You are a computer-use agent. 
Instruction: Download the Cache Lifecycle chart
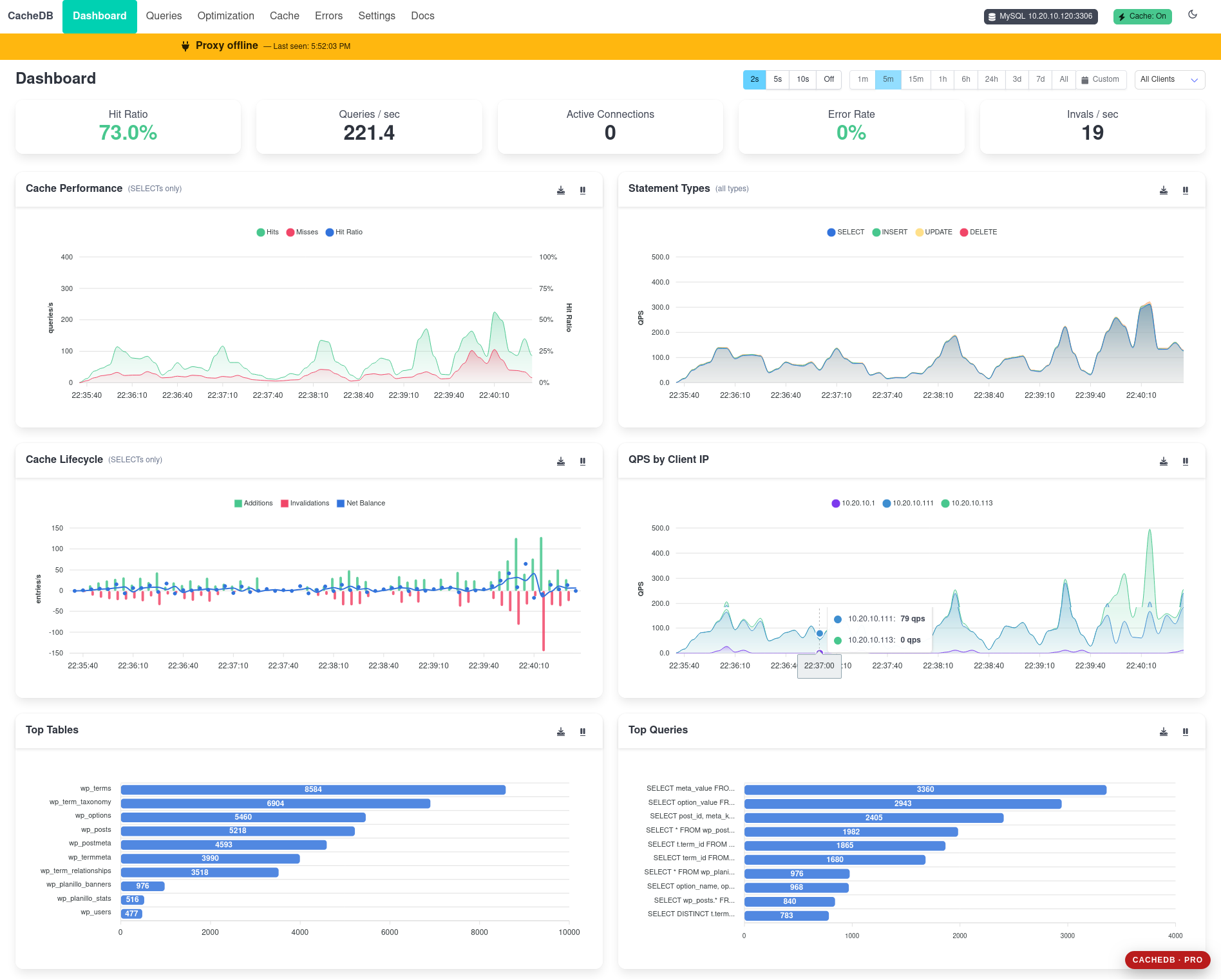(561, 461)
